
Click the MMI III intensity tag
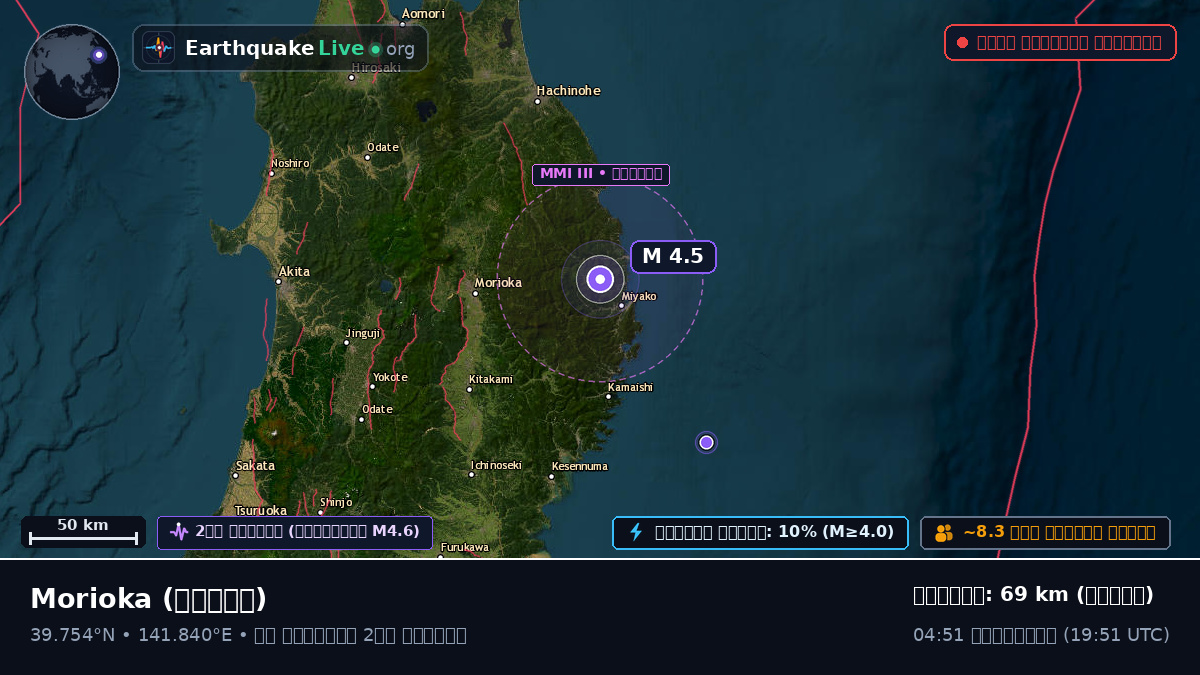(600, 174)
